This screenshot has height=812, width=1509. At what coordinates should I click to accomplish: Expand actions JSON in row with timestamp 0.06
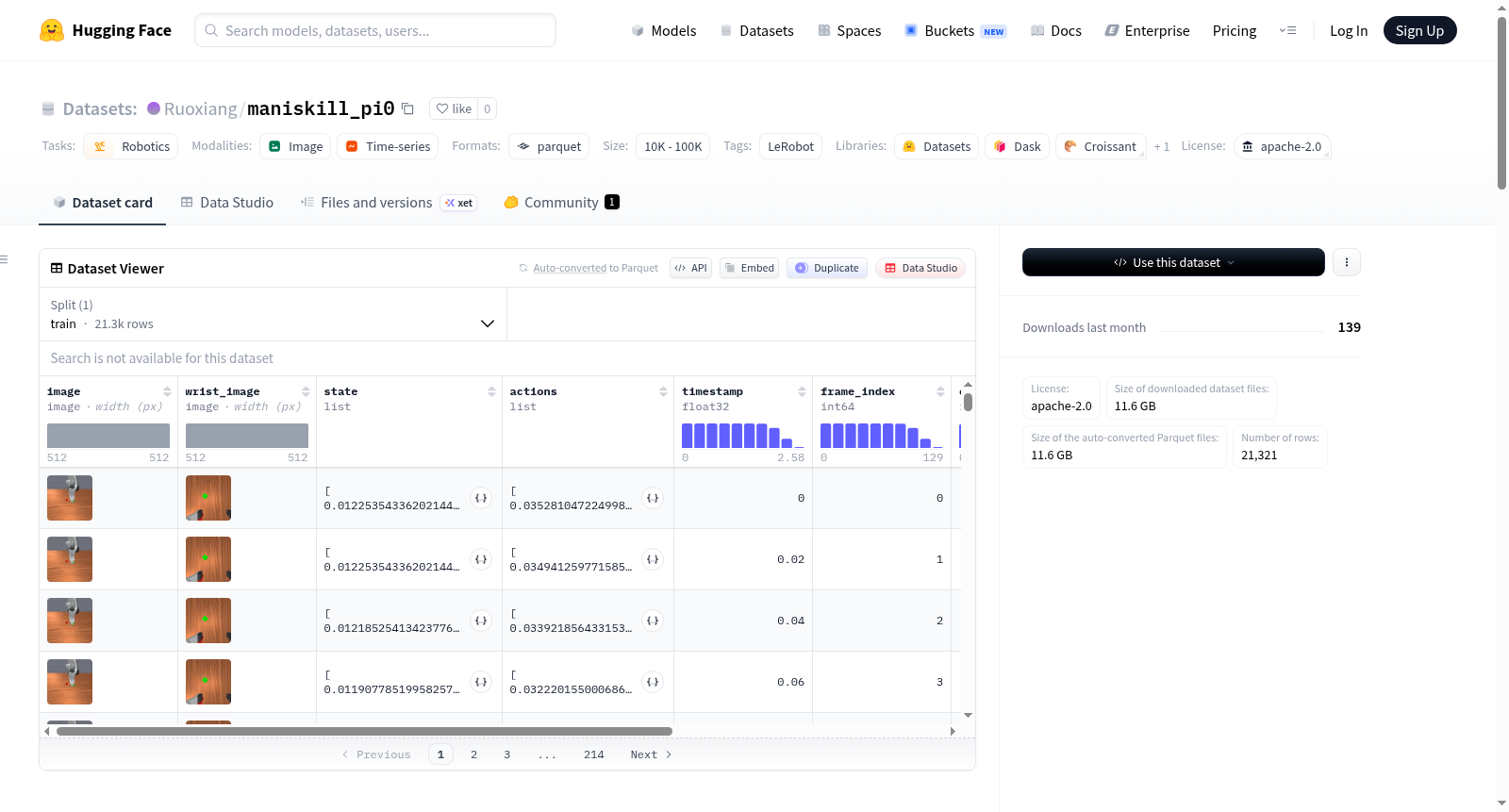pyautogui.click(x=653, y=682)
